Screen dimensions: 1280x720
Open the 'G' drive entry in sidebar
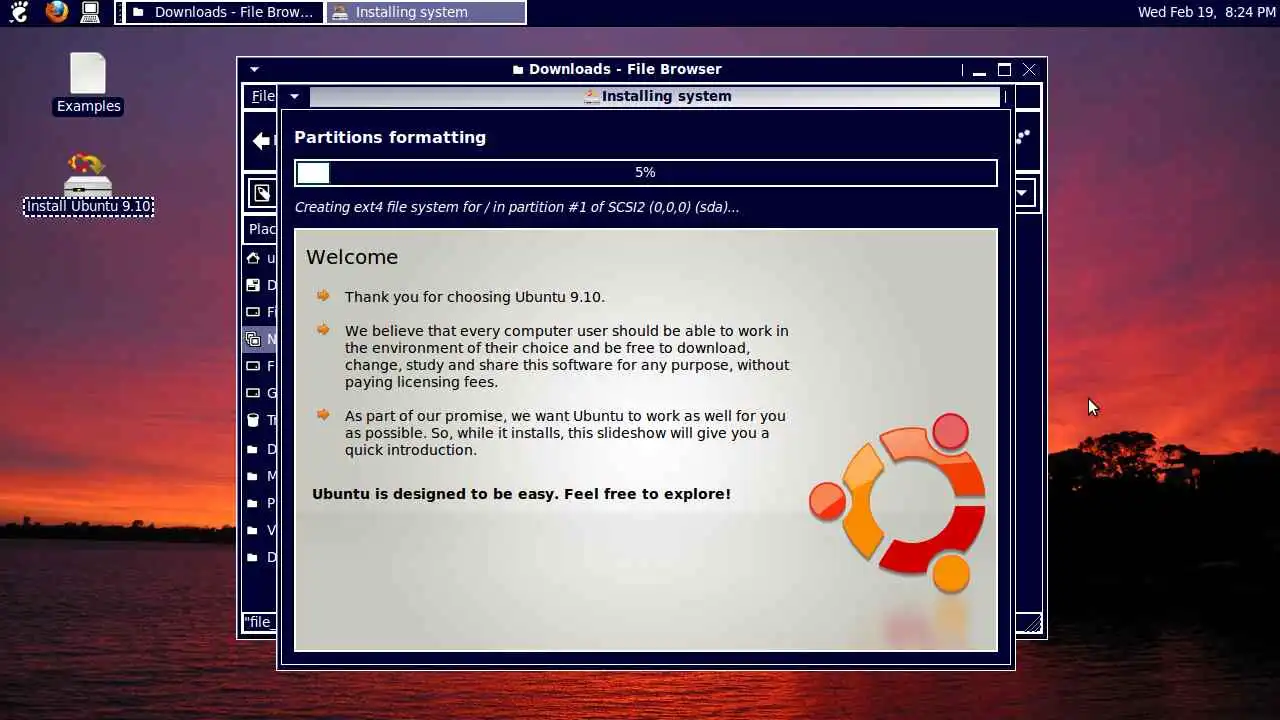click(x=260, y=393)
